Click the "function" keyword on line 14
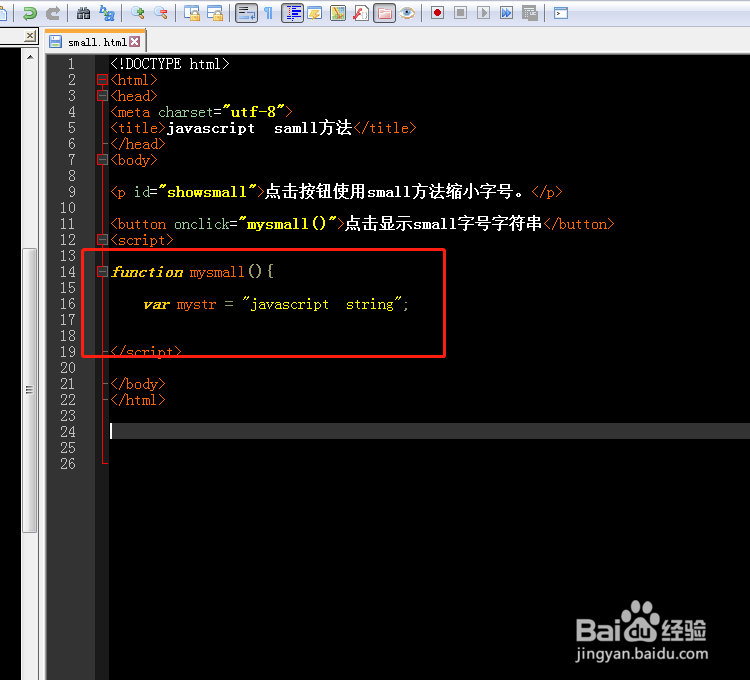Viewport: 750px width, 680px height. point(147,272)
